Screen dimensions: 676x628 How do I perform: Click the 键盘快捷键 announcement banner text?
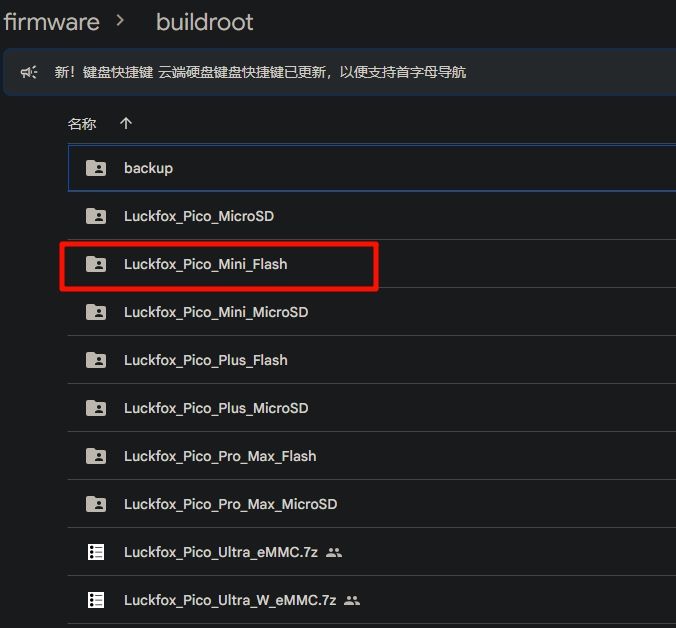coord(260,72)
